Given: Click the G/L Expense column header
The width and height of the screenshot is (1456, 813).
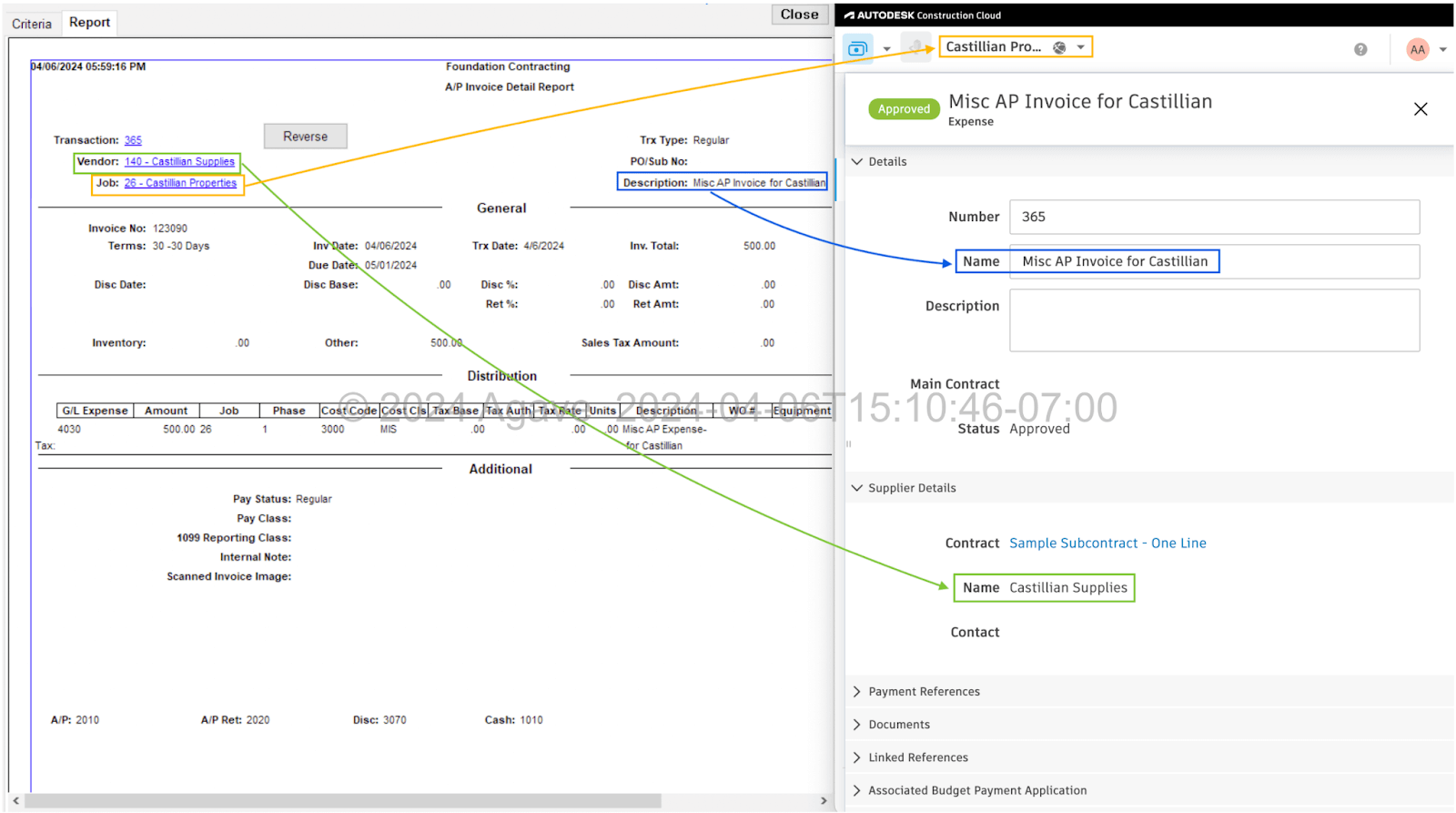Looking at the screenshot, I should [95, 411].
